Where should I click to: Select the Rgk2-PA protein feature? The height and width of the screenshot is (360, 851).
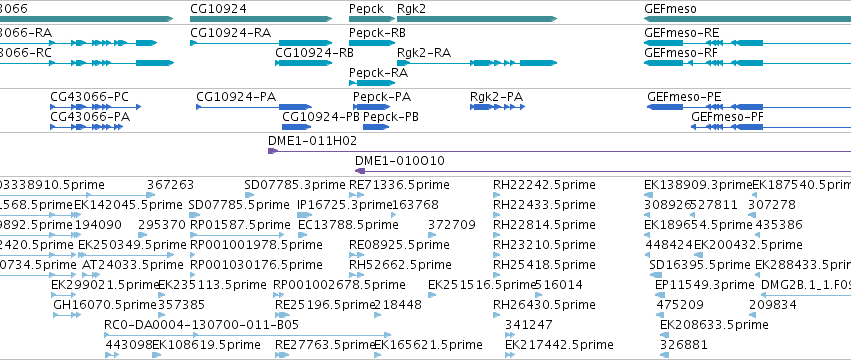click(x=497, y=107)
